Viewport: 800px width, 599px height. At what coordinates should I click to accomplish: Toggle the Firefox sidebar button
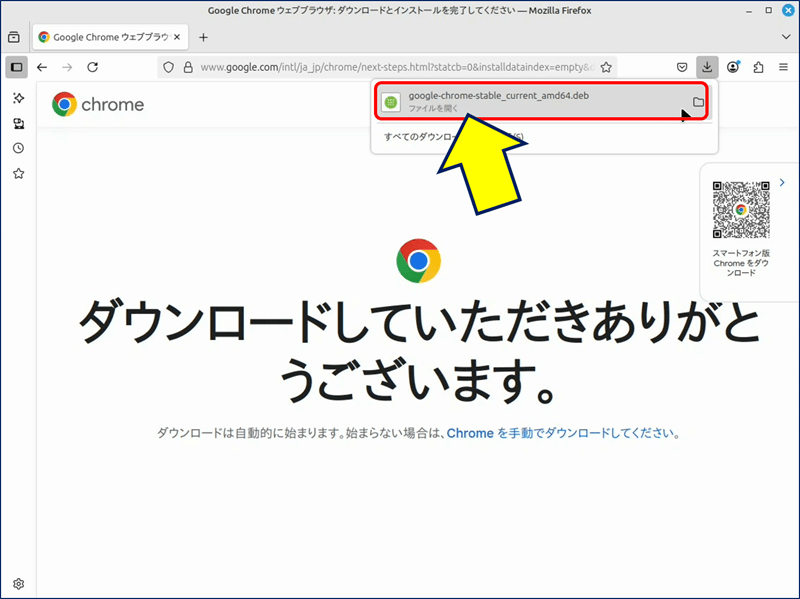tap(16, 67)
